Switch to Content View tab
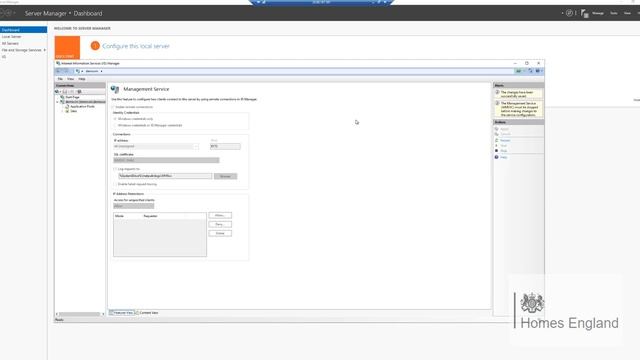This screenshot has width=640, height=360. pos(147,313)
